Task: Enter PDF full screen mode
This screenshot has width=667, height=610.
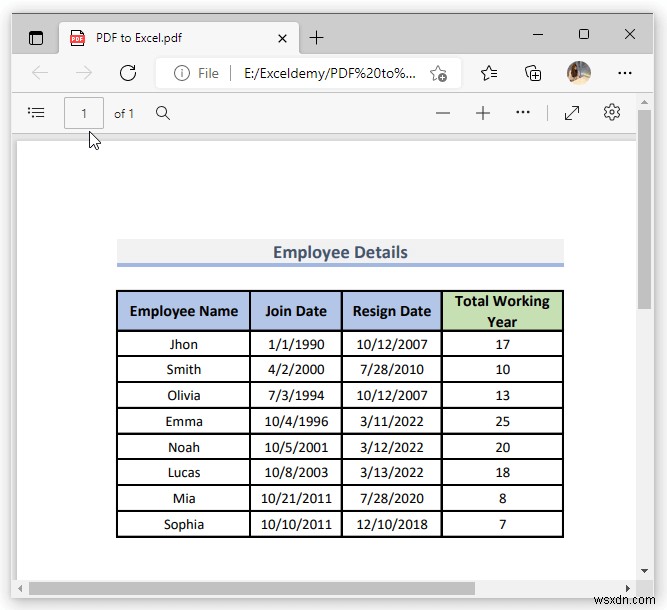Action: point(572,113)
